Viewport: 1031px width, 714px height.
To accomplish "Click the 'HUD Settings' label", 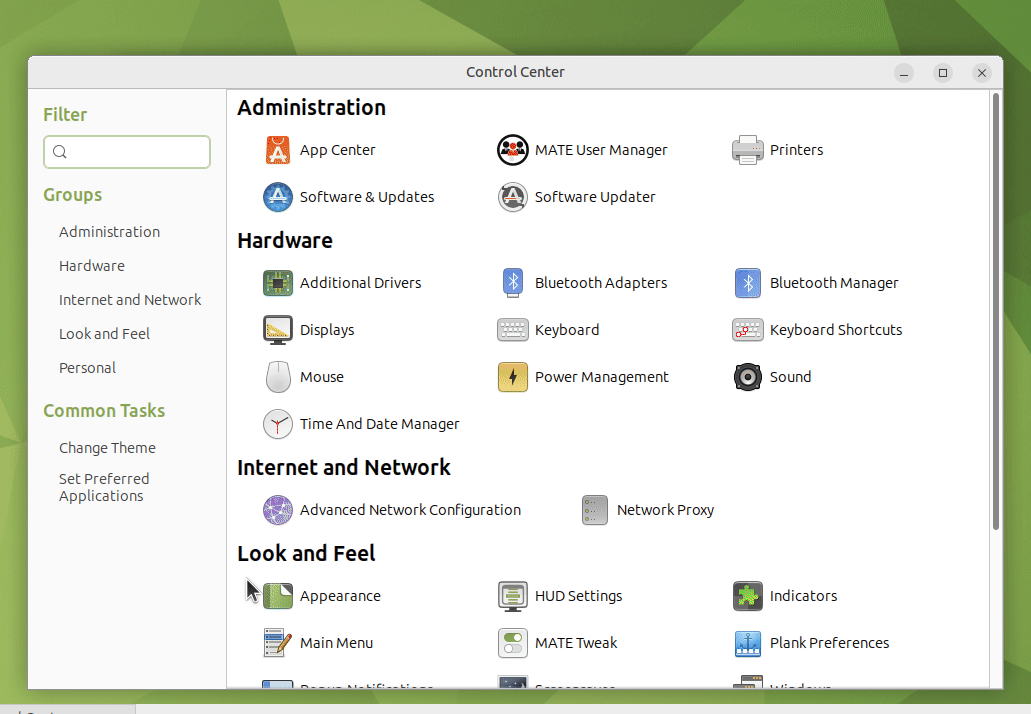I will point(578,596).
